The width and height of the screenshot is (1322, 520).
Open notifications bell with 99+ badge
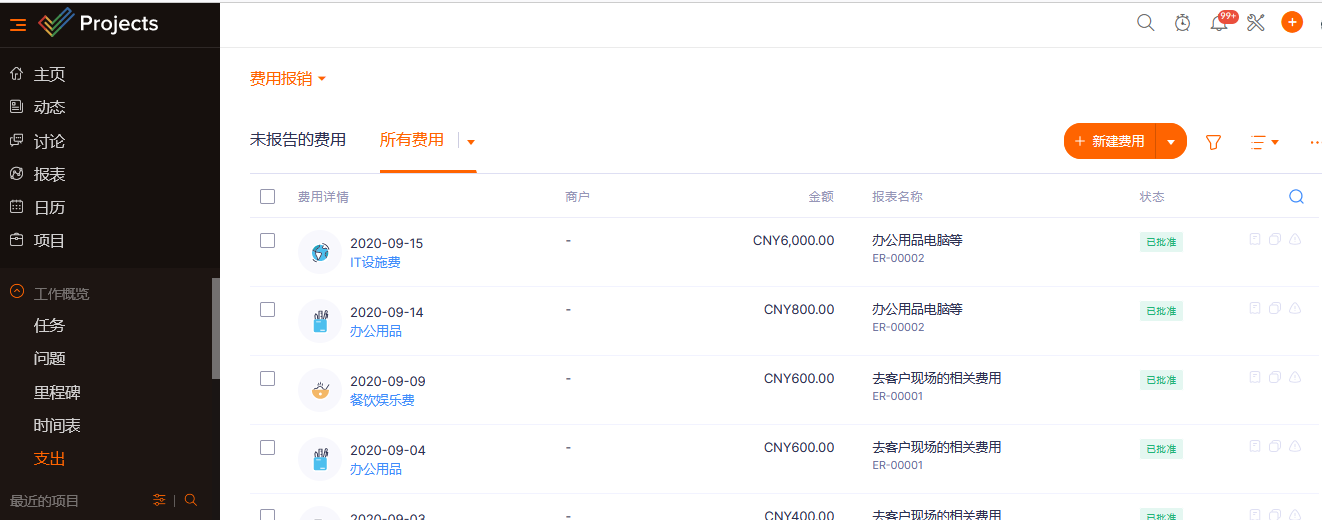pyautogui.click(x=1219, y=23)
